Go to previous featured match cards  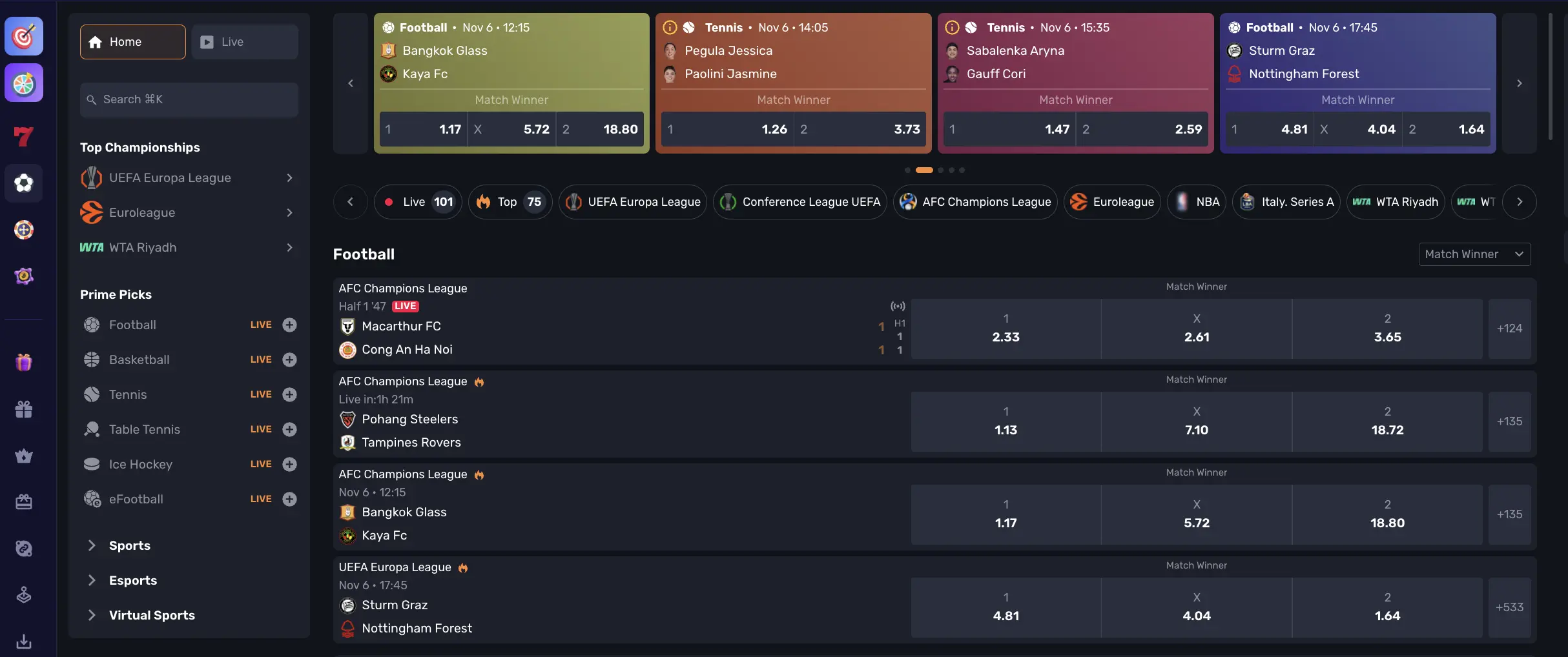pyautogui.click(x=351, y=83)
